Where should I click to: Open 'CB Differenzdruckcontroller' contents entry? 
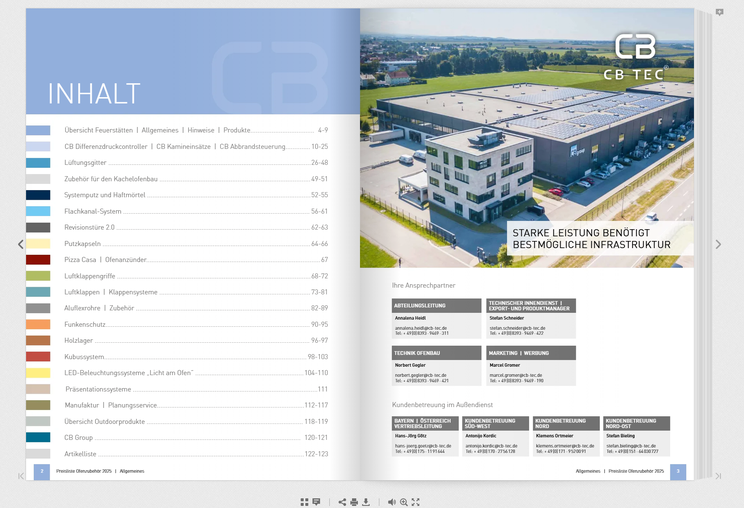tap(196, 147)
